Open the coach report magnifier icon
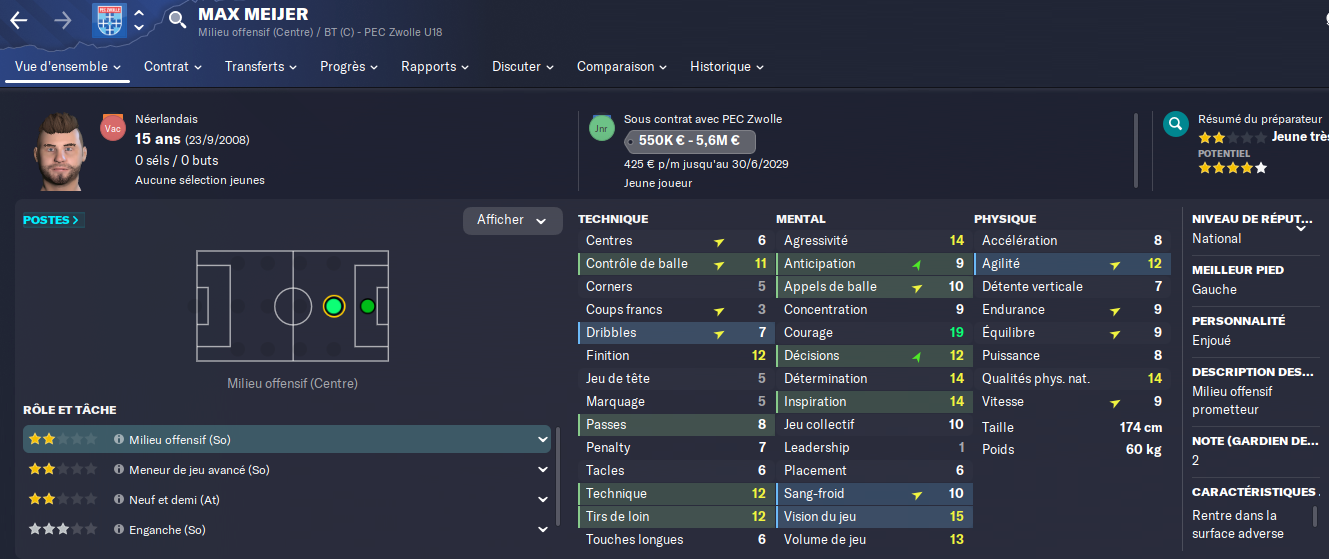 click(1176, 124)
